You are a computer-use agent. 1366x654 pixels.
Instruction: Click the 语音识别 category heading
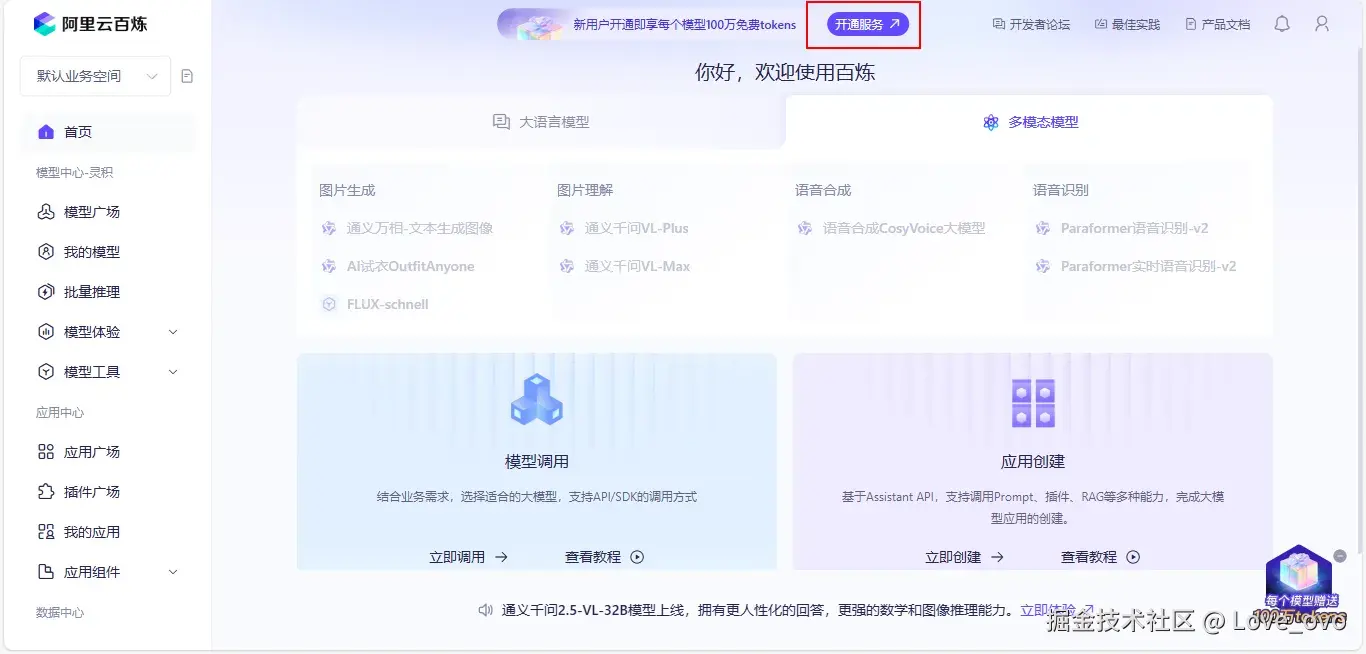pos(1061,190)
